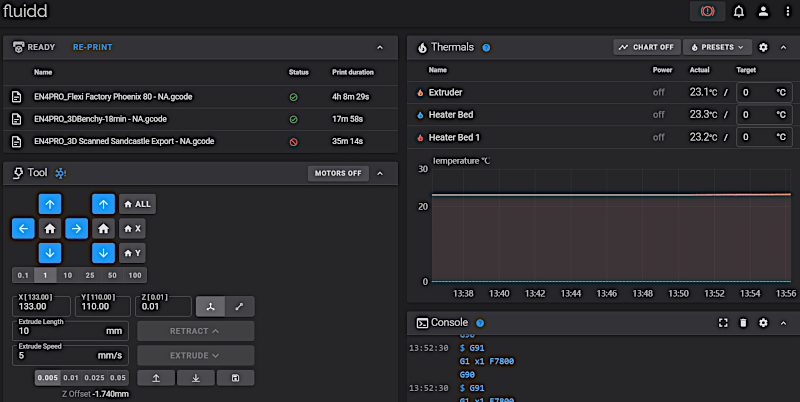Home the X axis button

point(133,229)
